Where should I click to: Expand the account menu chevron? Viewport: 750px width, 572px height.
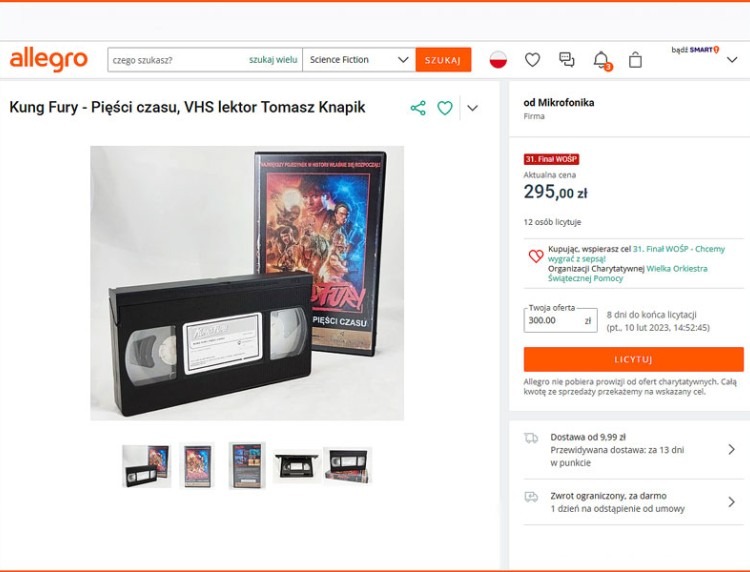coord(732,60)
